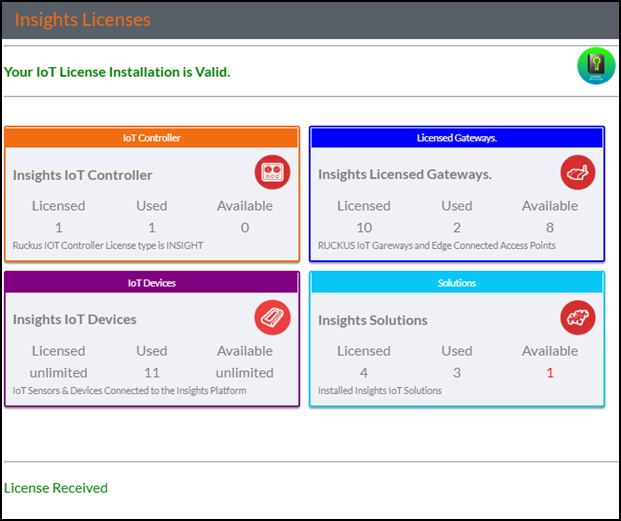Select the blue Licensed Gateways header
This screenshot has width=621, height=521.
coord(457,138)
